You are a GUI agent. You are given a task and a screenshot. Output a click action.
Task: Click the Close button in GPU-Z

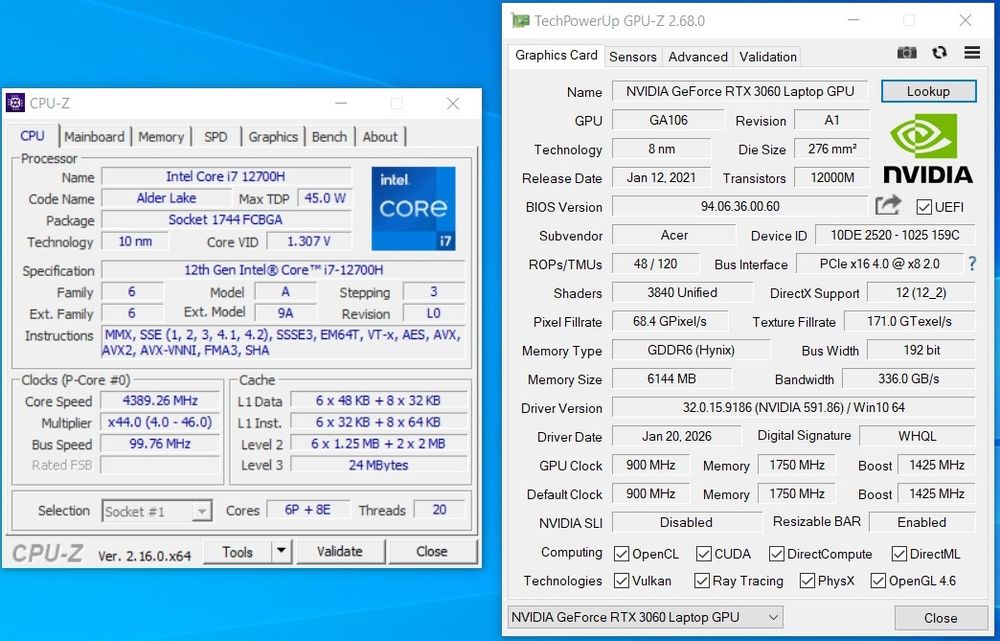pos(941,618)
